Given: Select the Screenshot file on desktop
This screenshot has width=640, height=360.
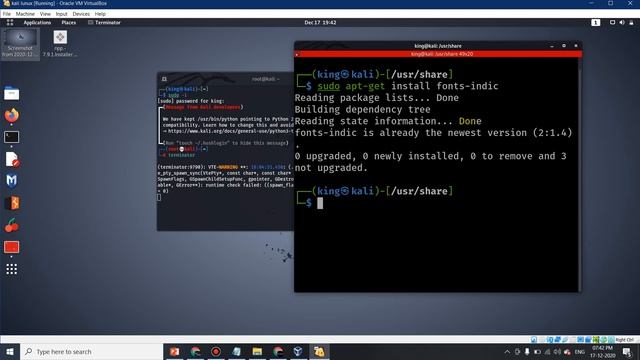Looking at the screenshot, I should (x=20, y=44).
